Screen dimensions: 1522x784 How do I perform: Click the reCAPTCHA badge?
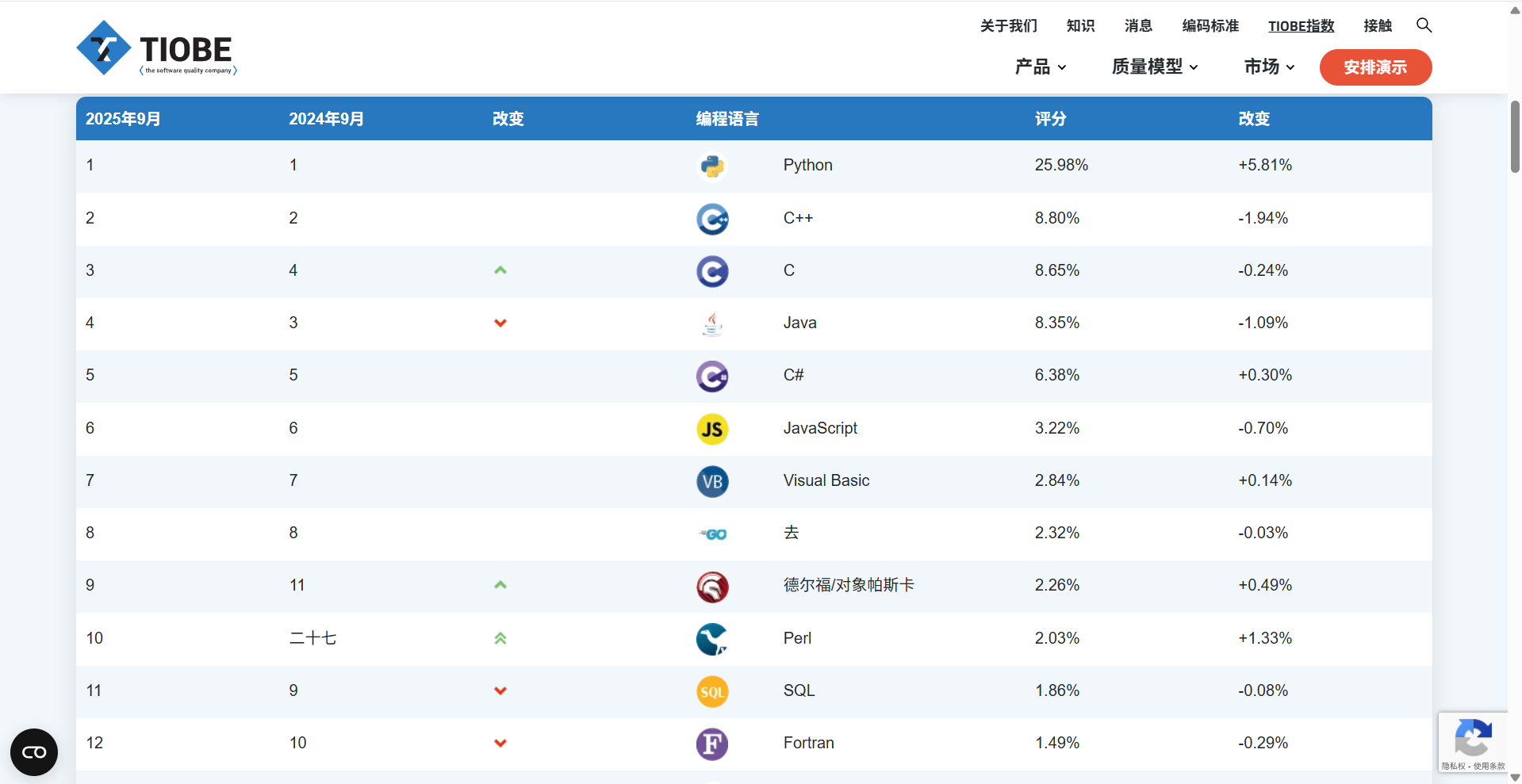tap(1473, 742)
